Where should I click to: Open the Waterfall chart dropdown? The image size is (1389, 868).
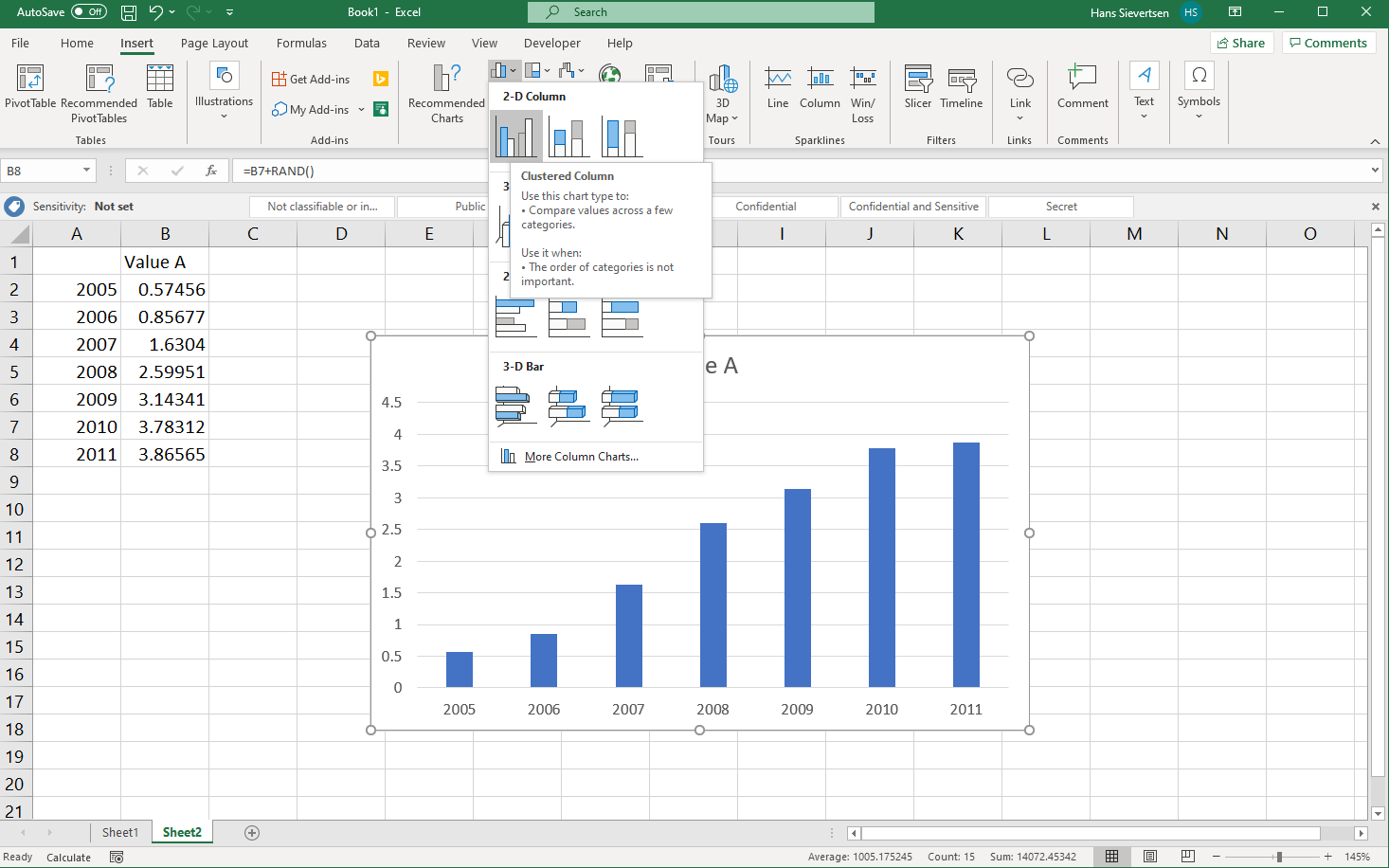pos(571,70)
